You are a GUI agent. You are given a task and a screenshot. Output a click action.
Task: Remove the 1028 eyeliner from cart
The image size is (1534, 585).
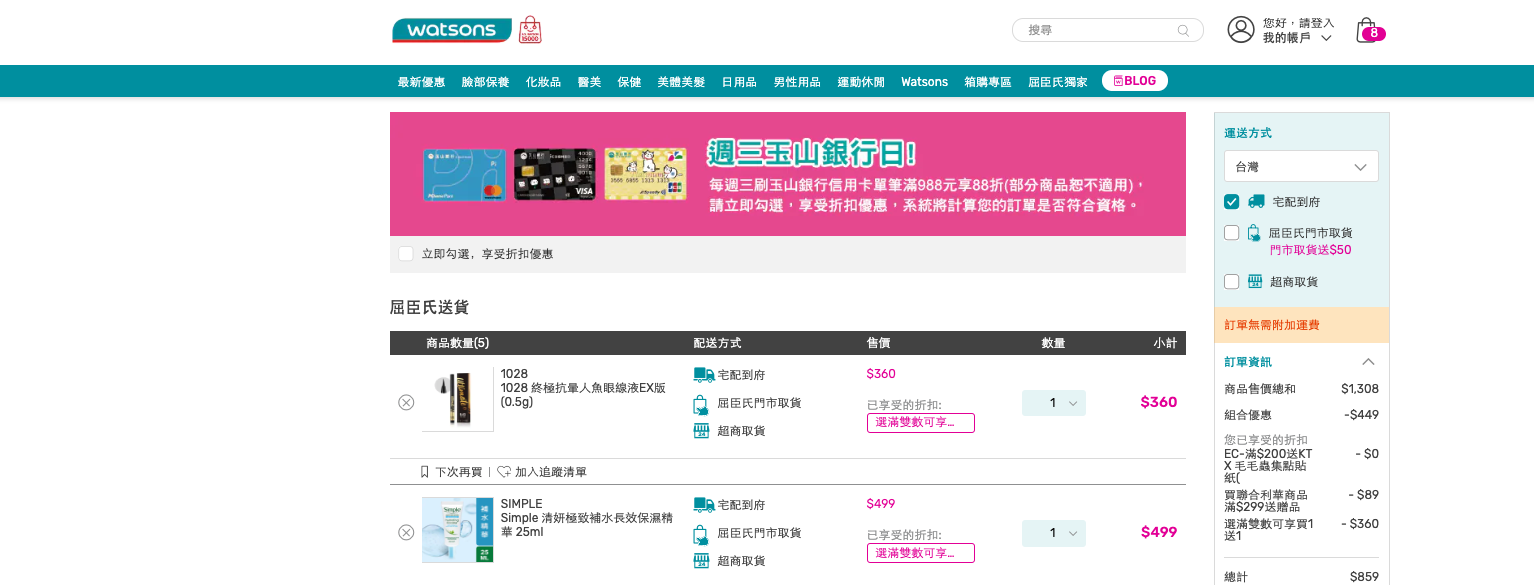click(406, 402)
